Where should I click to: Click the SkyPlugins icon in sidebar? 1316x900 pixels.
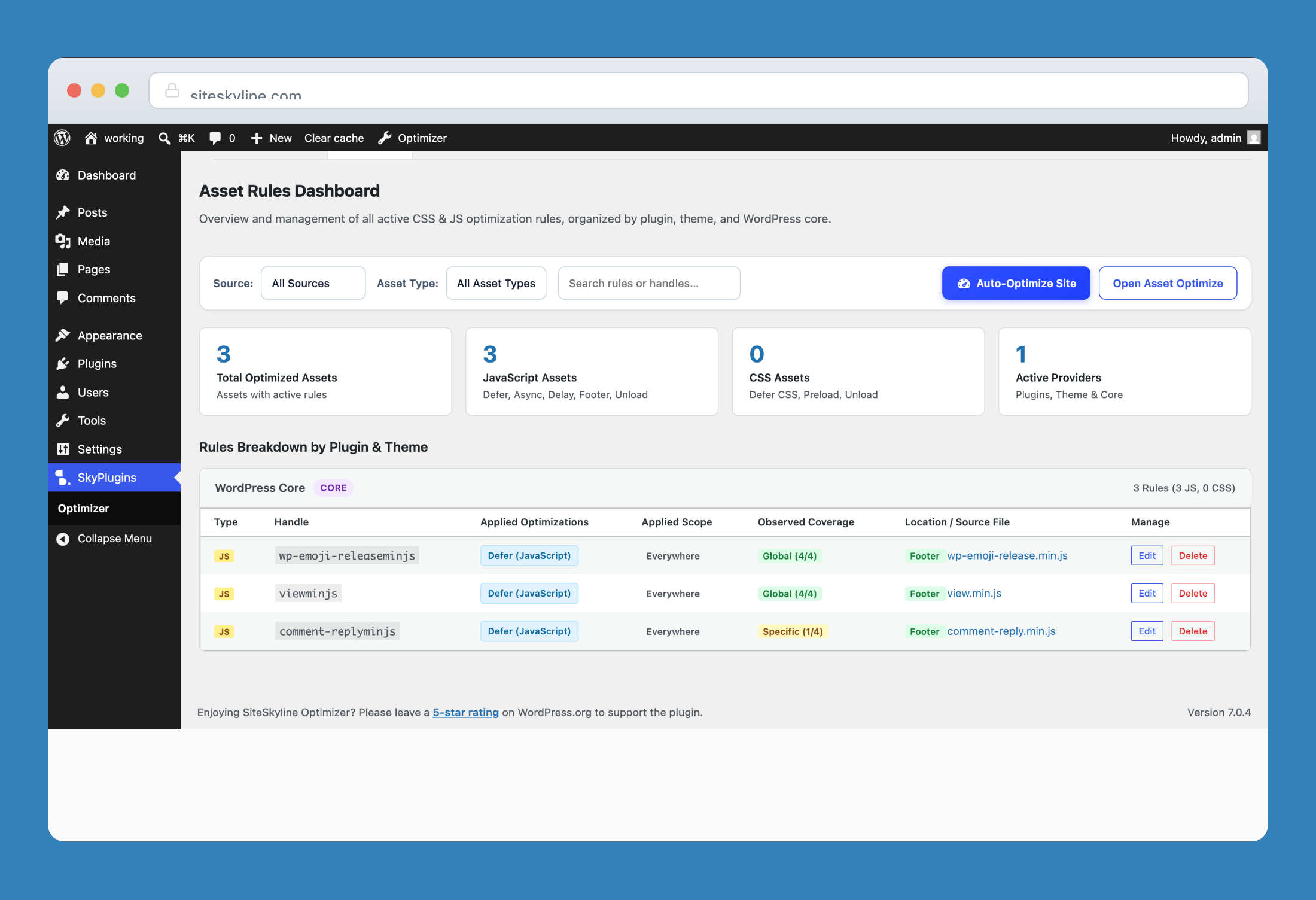point(63,478)
